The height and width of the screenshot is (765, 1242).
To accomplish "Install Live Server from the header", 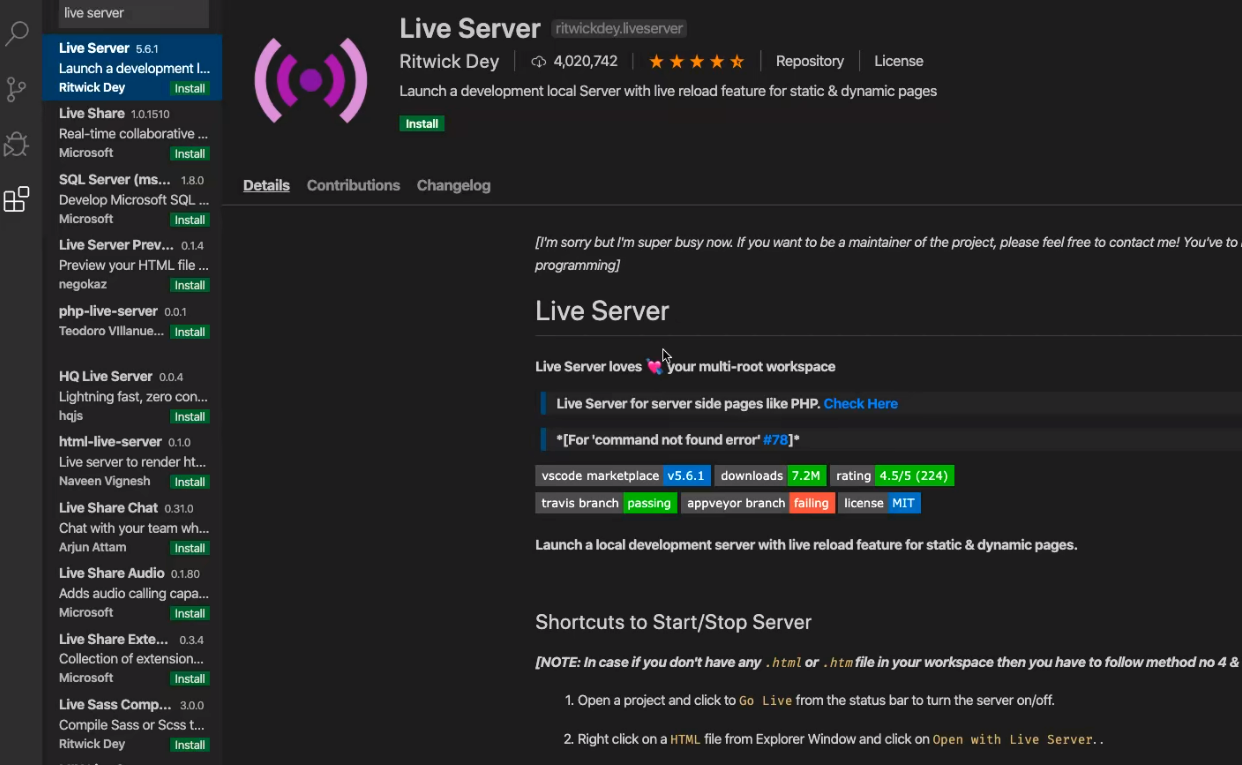I will (x=422, y=124).
